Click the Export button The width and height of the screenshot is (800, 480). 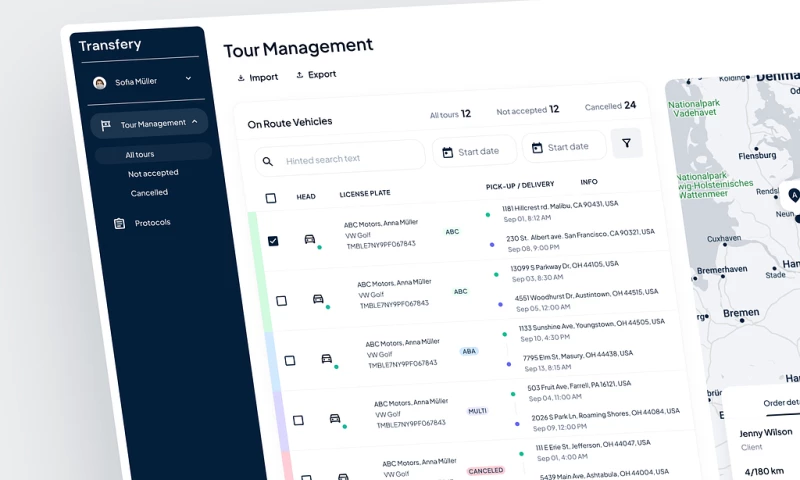316,75
